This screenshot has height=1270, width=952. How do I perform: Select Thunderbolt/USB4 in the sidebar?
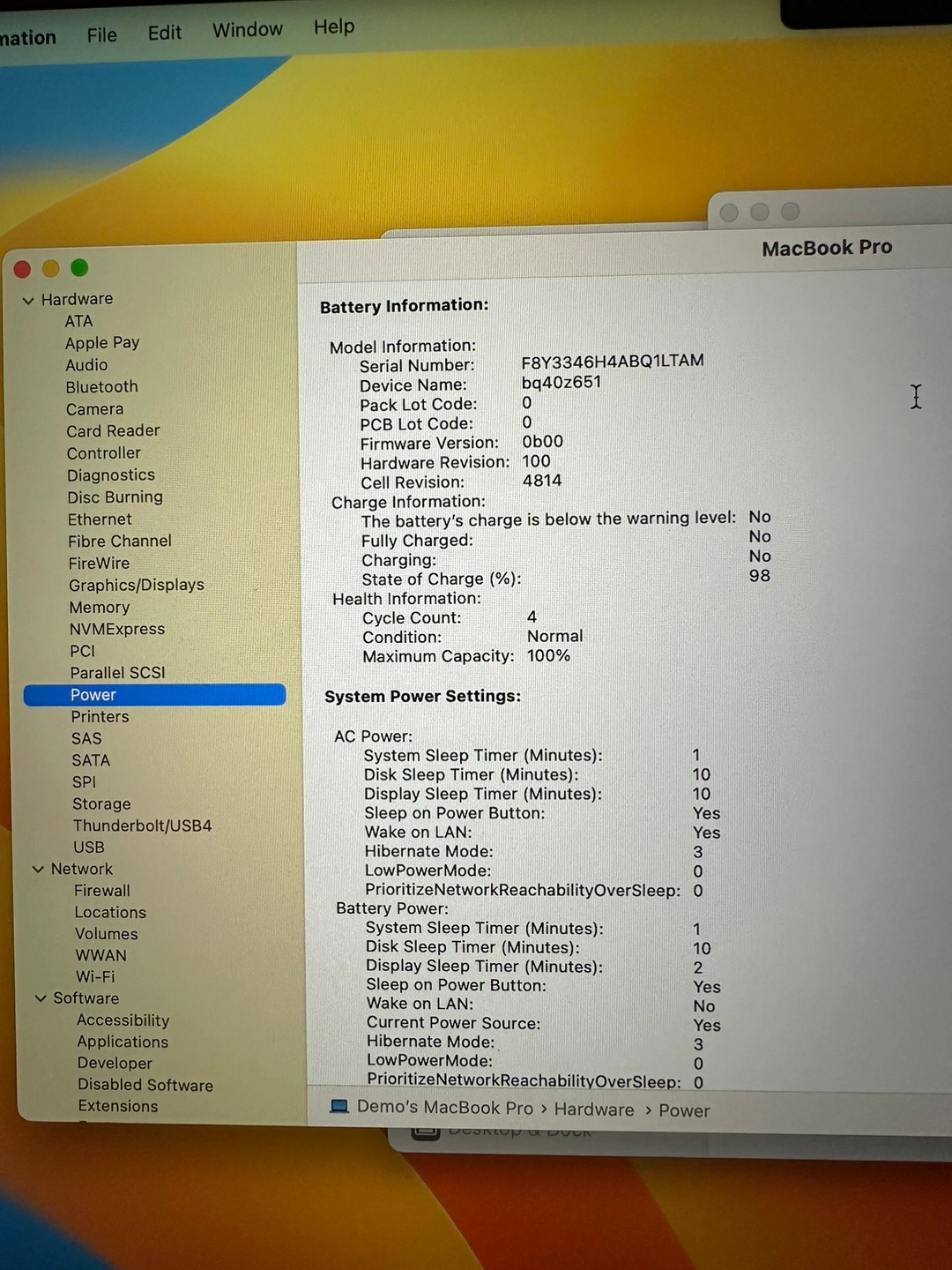pos(142,825)
